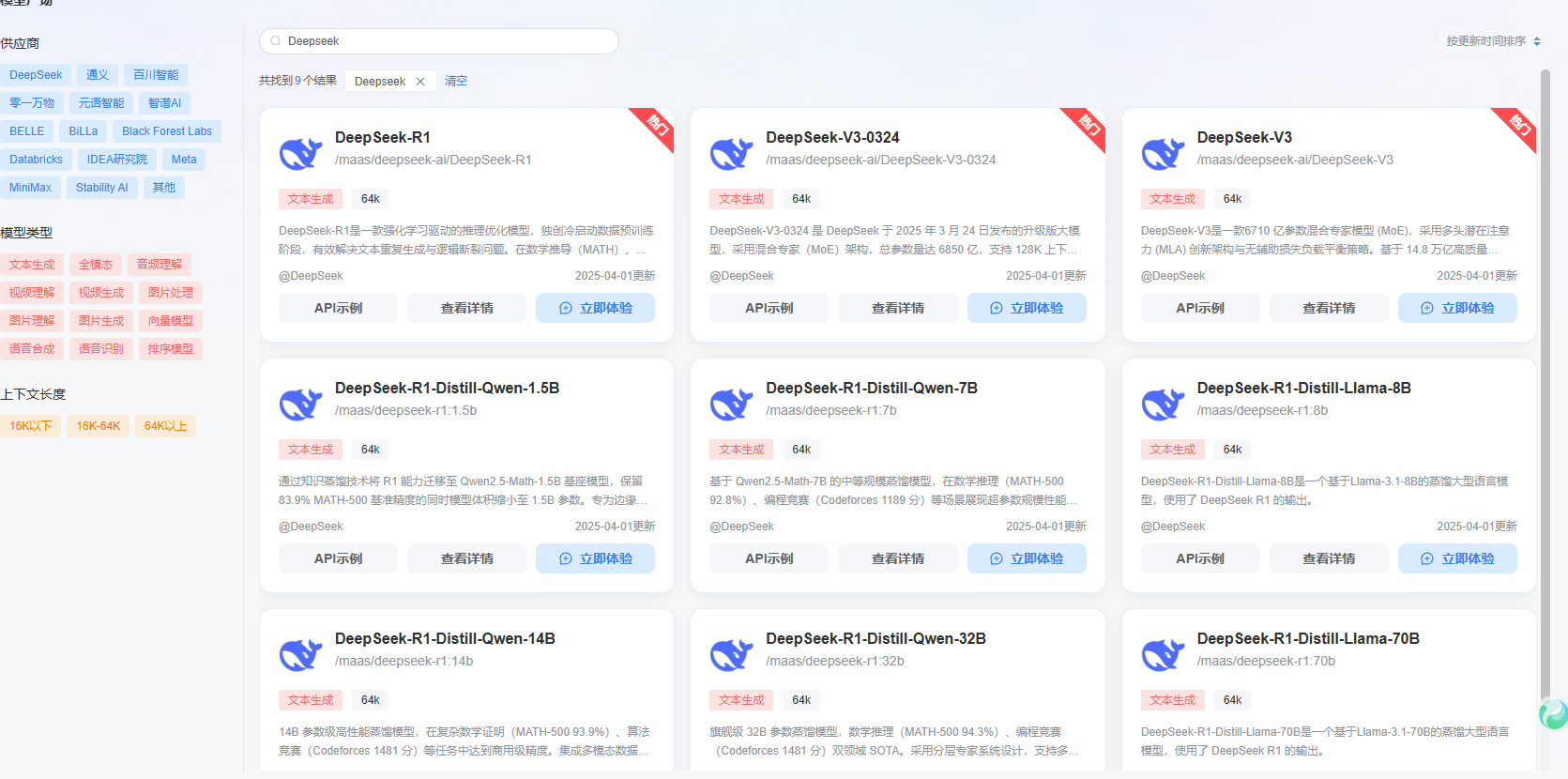The height and width of the screenshot is (779, 1568).
Task: Click the hot ribbon on DeepSeek-R1 card
Action: (656, 126)
